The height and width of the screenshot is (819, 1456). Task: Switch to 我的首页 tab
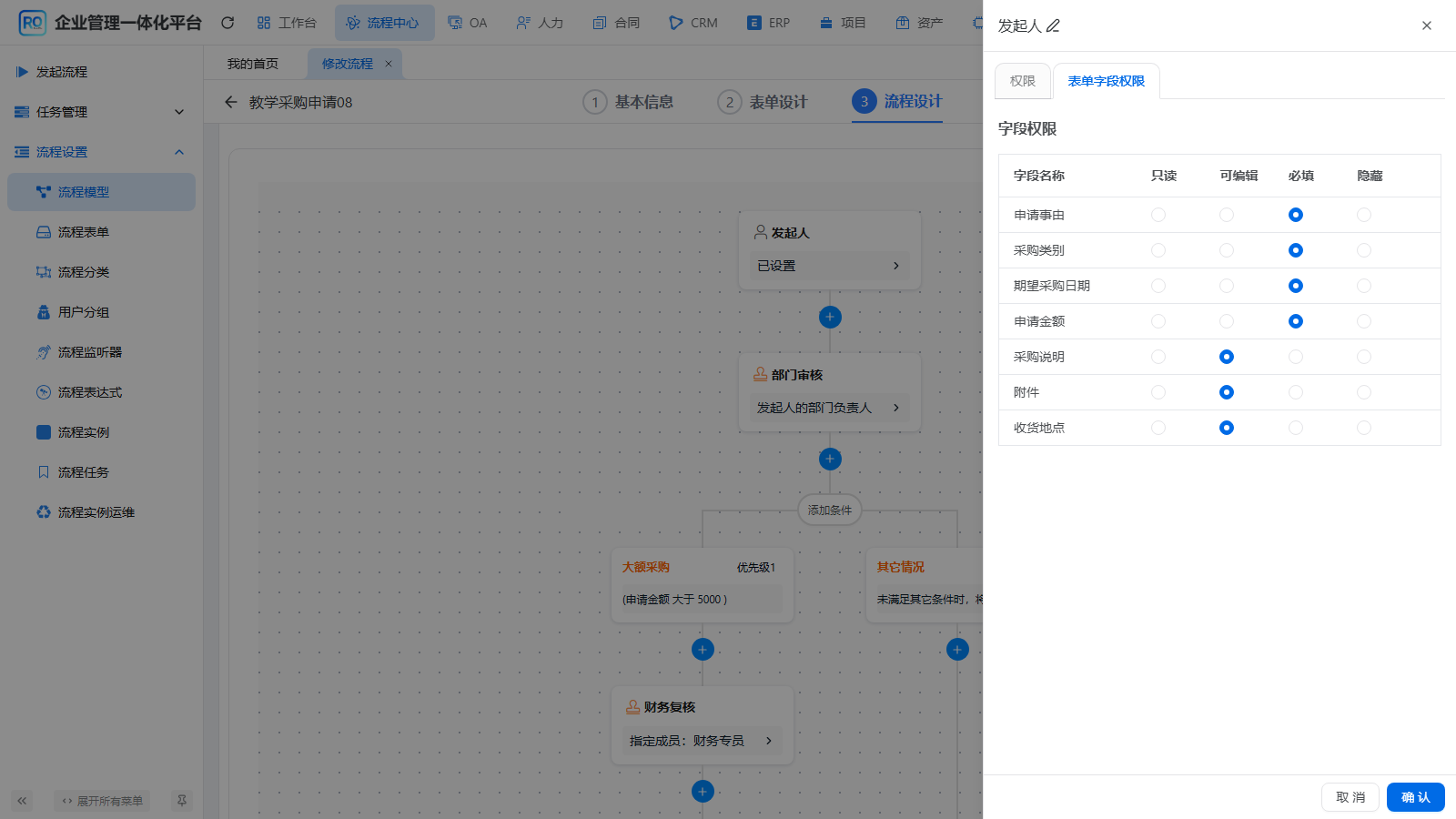click(253, 64)
